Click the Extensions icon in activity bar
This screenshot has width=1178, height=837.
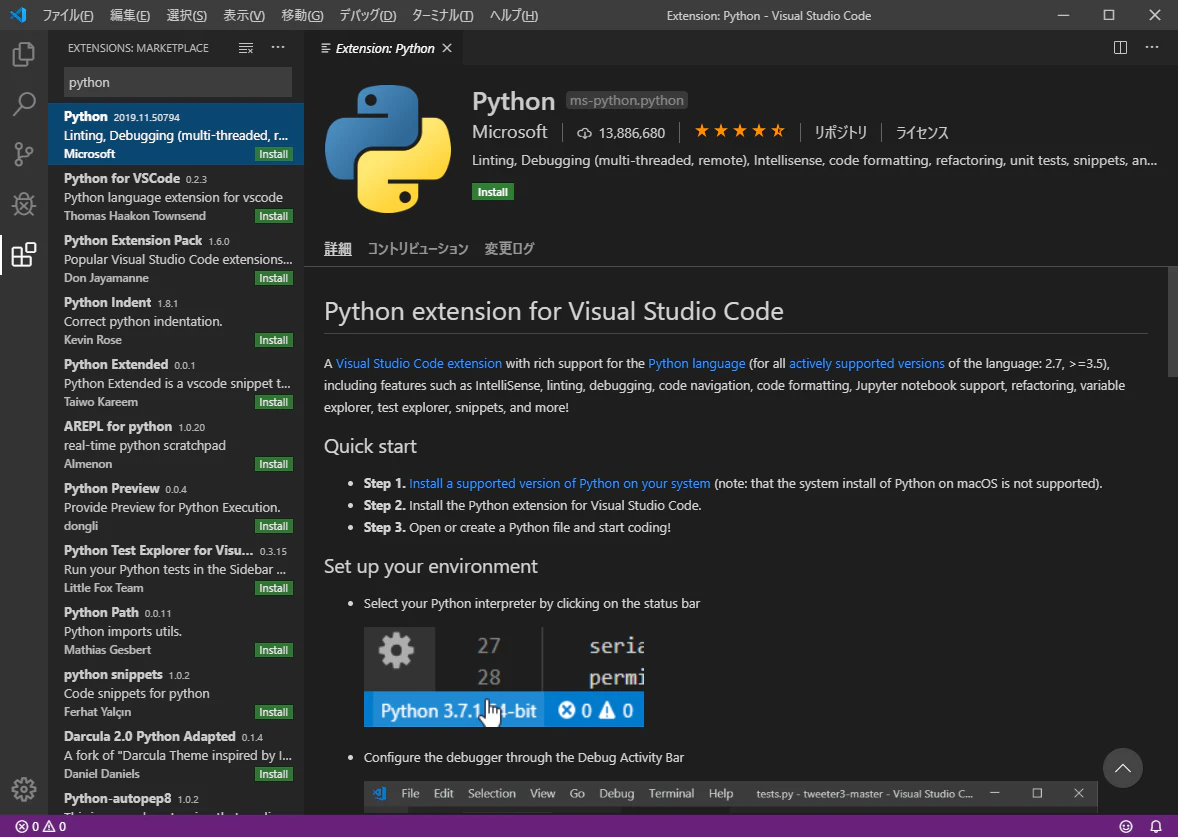[x=23, y=255]
